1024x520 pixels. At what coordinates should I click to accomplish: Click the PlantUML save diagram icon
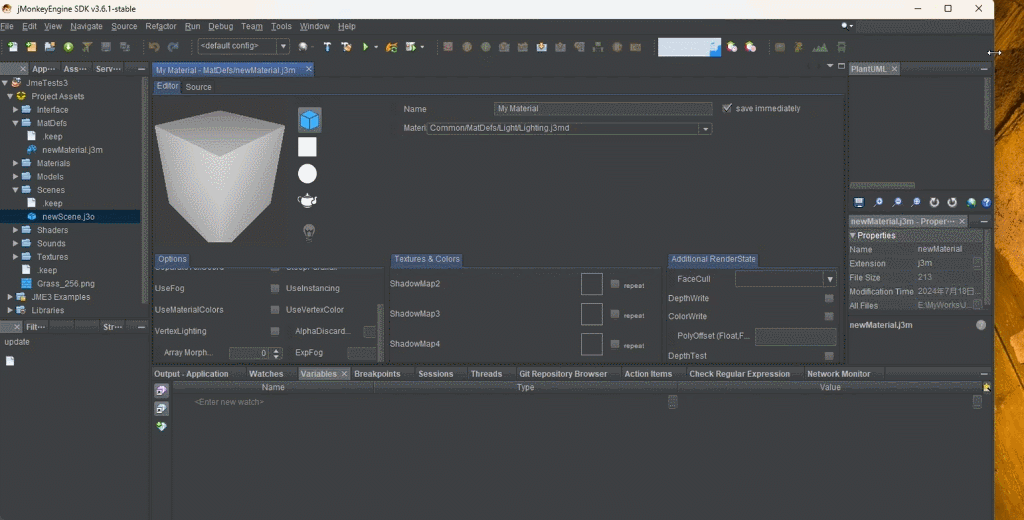859,203
